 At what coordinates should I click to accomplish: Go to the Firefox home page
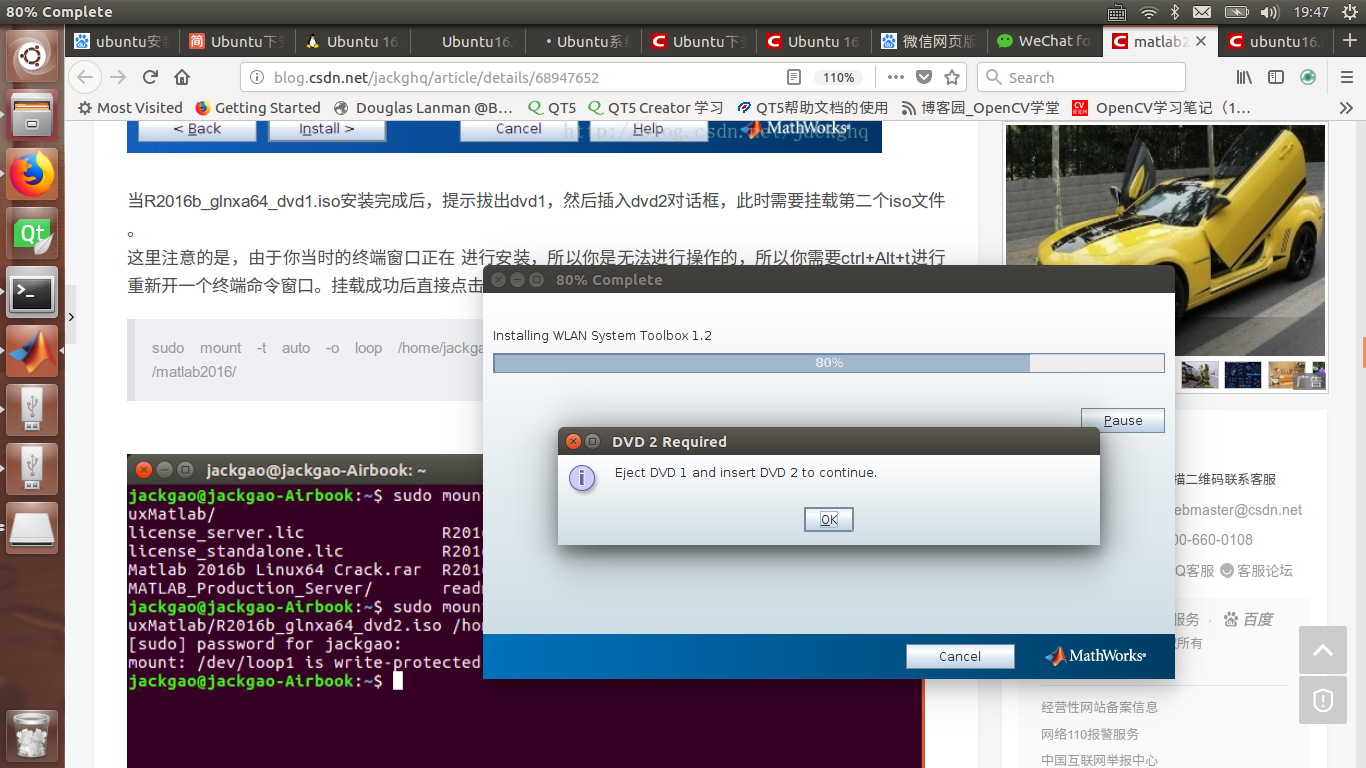(182, 77)
